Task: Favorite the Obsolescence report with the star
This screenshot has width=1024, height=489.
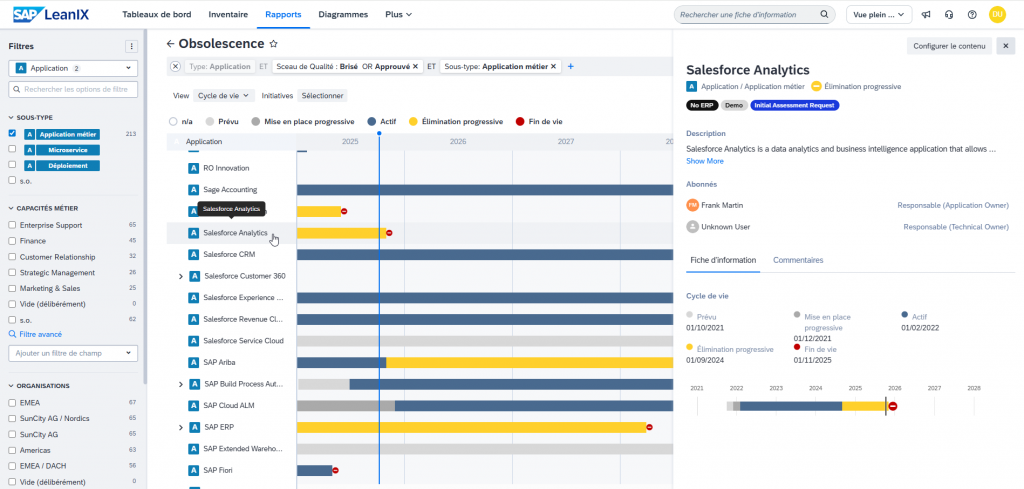Action: [274, 44]
